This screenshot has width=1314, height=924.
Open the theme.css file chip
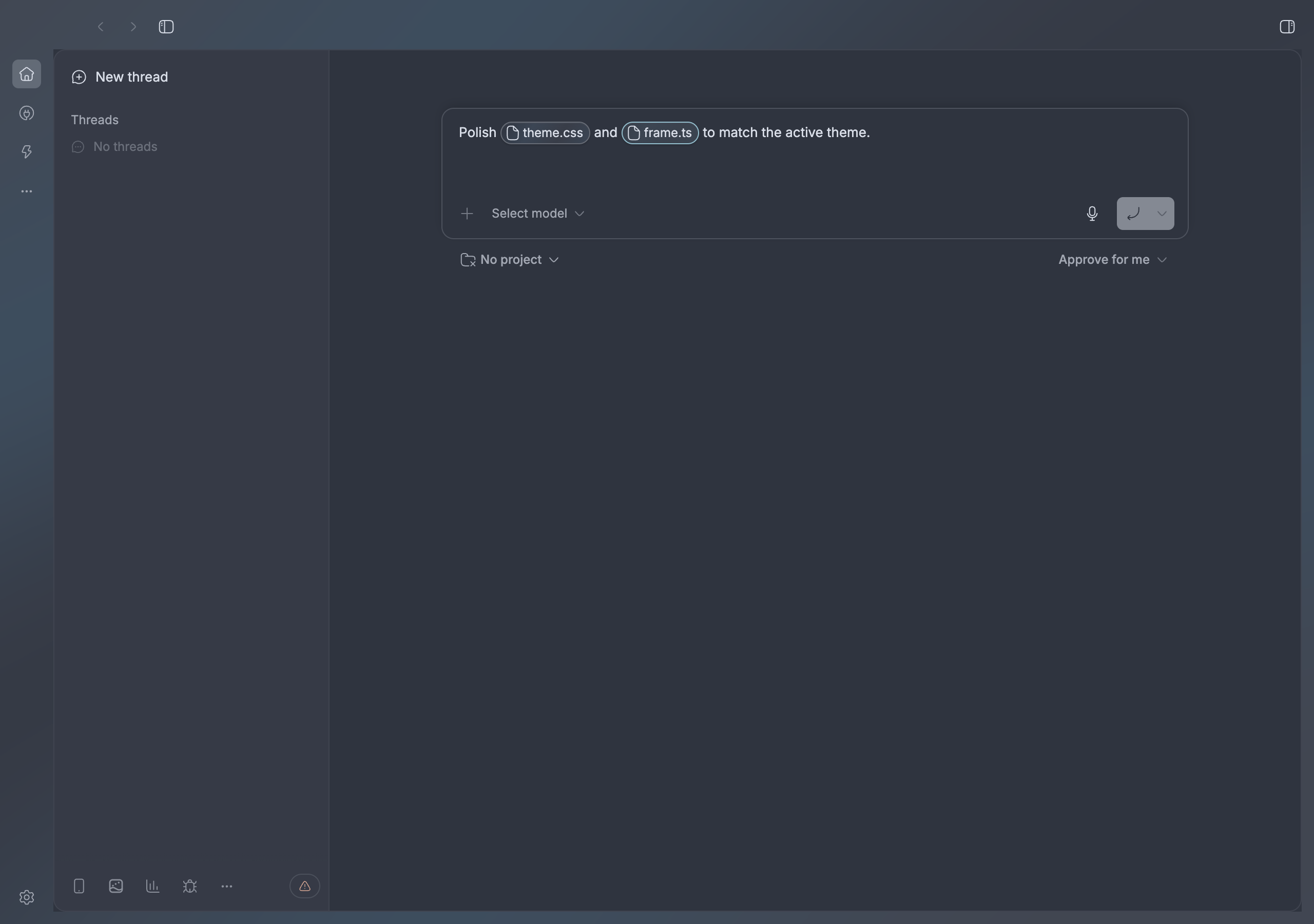tap(545, 133)
